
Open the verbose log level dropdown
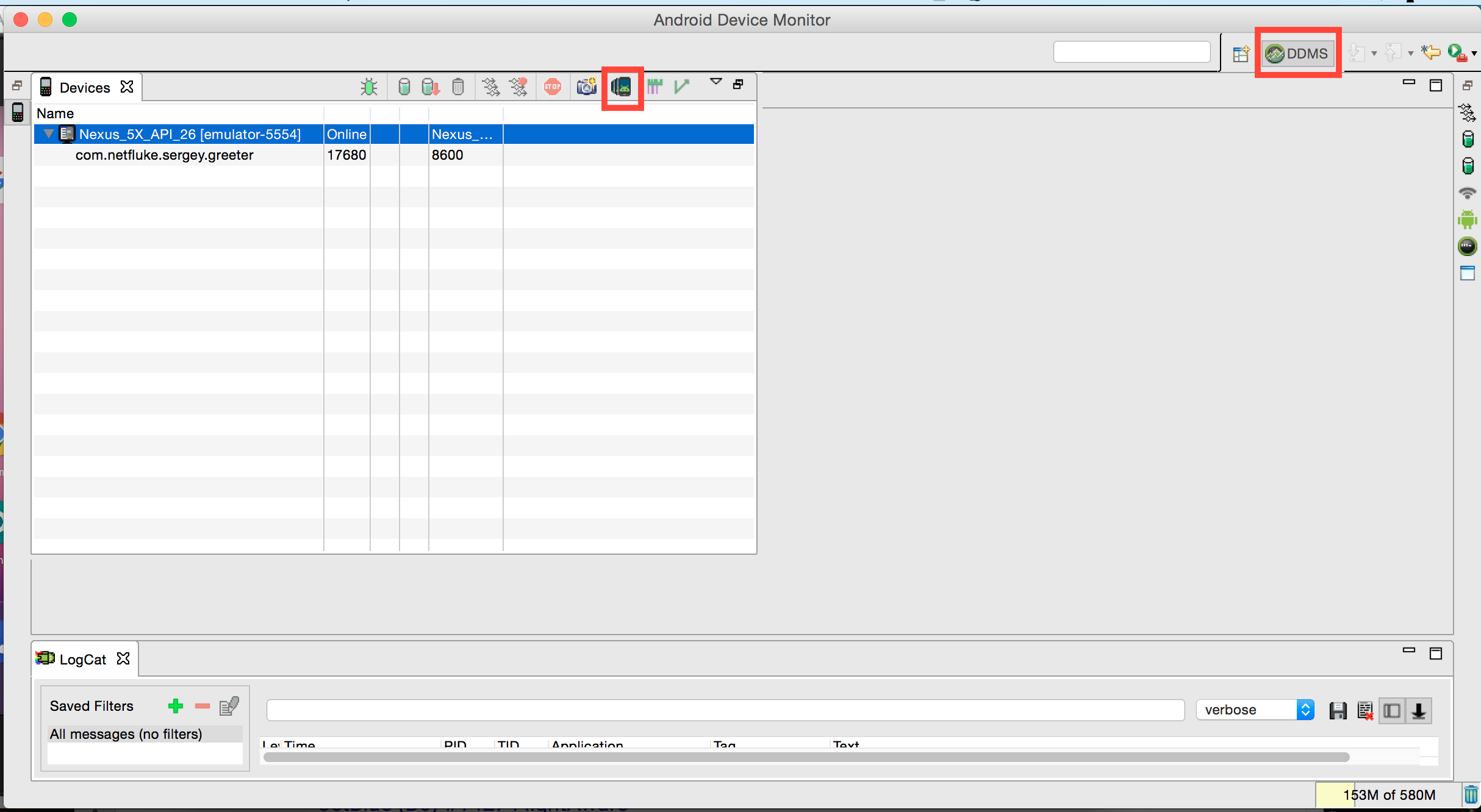pos(1255,710)
